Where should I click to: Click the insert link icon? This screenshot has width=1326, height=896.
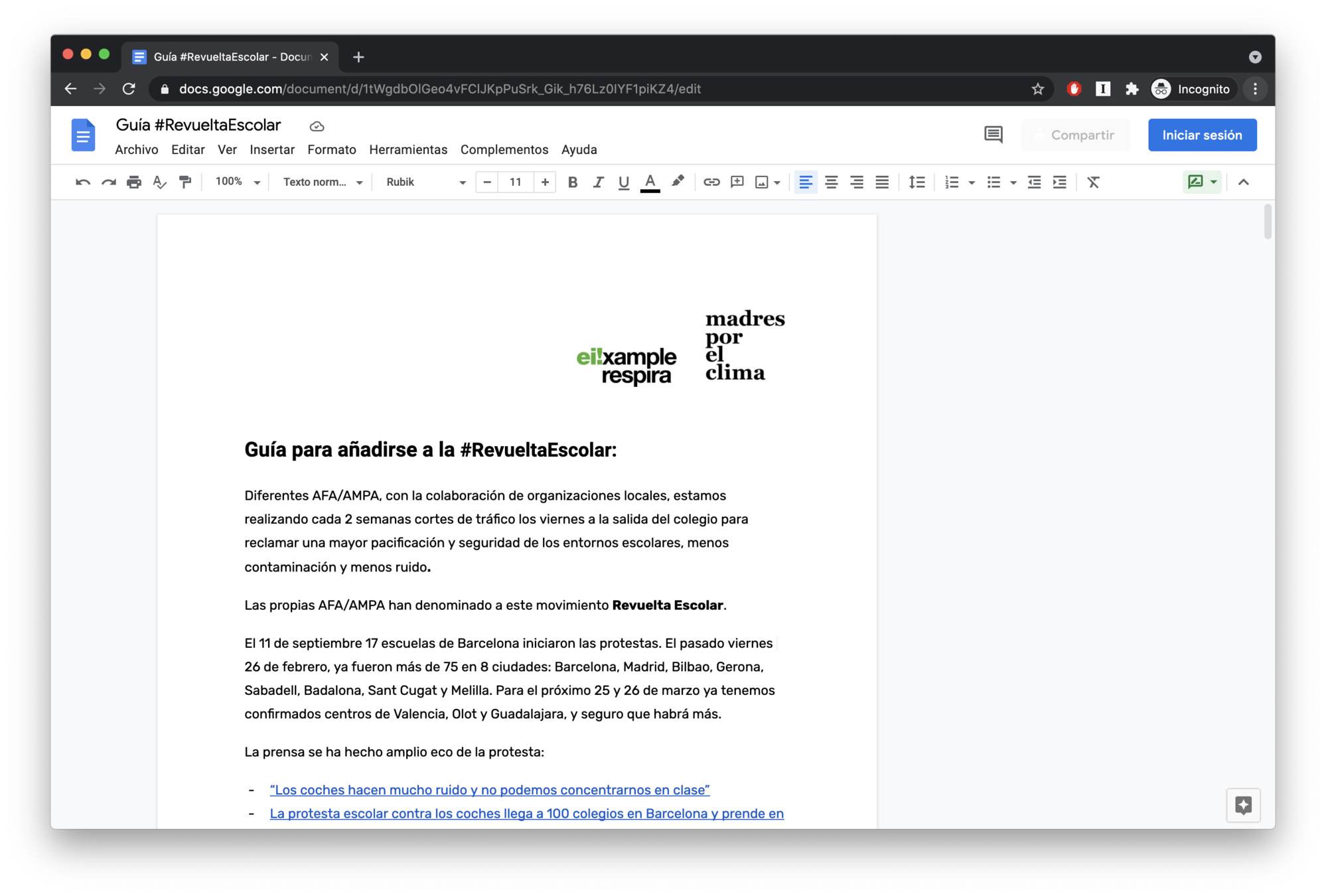tap(711, 182)
